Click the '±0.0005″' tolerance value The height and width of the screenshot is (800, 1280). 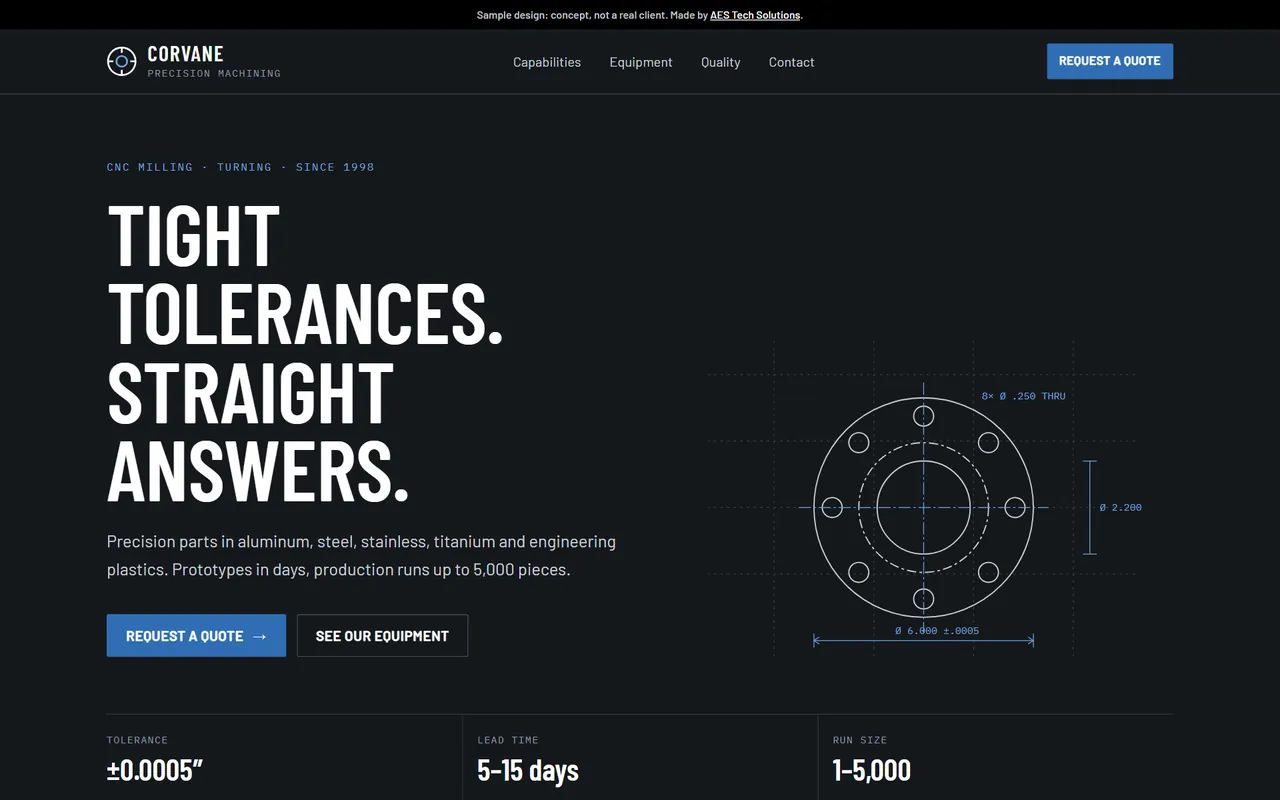click(156, 770)
